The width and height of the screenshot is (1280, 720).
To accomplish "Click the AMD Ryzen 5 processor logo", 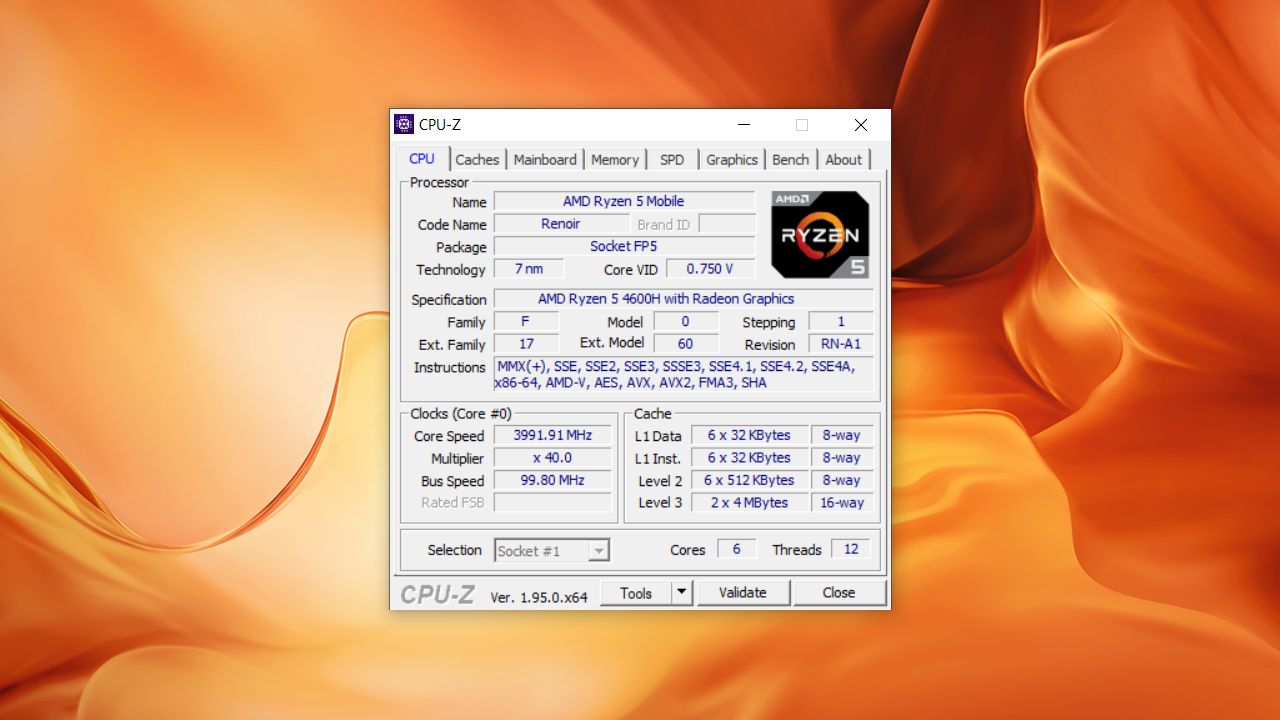I will 820,234.
